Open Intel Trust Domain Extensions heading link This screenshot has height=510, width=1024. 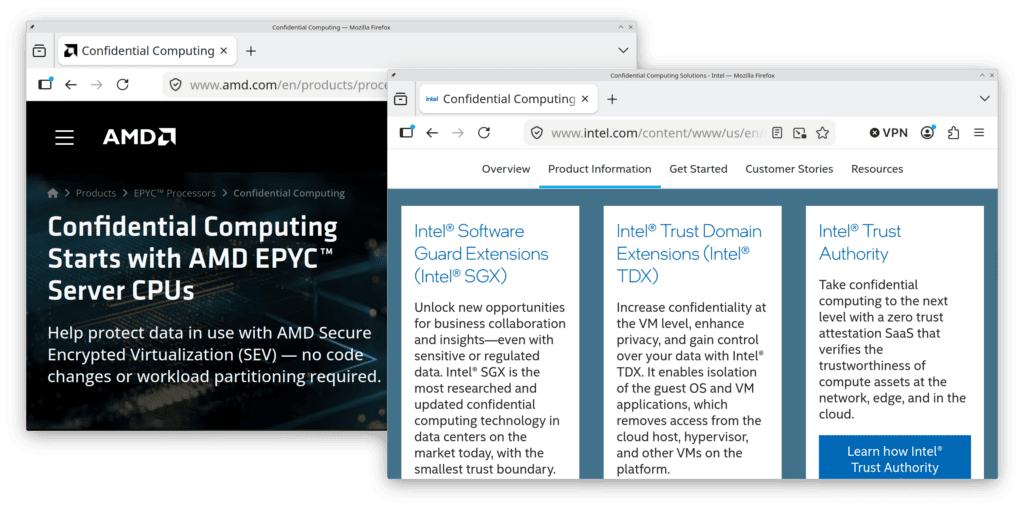(x=689, y=254)
